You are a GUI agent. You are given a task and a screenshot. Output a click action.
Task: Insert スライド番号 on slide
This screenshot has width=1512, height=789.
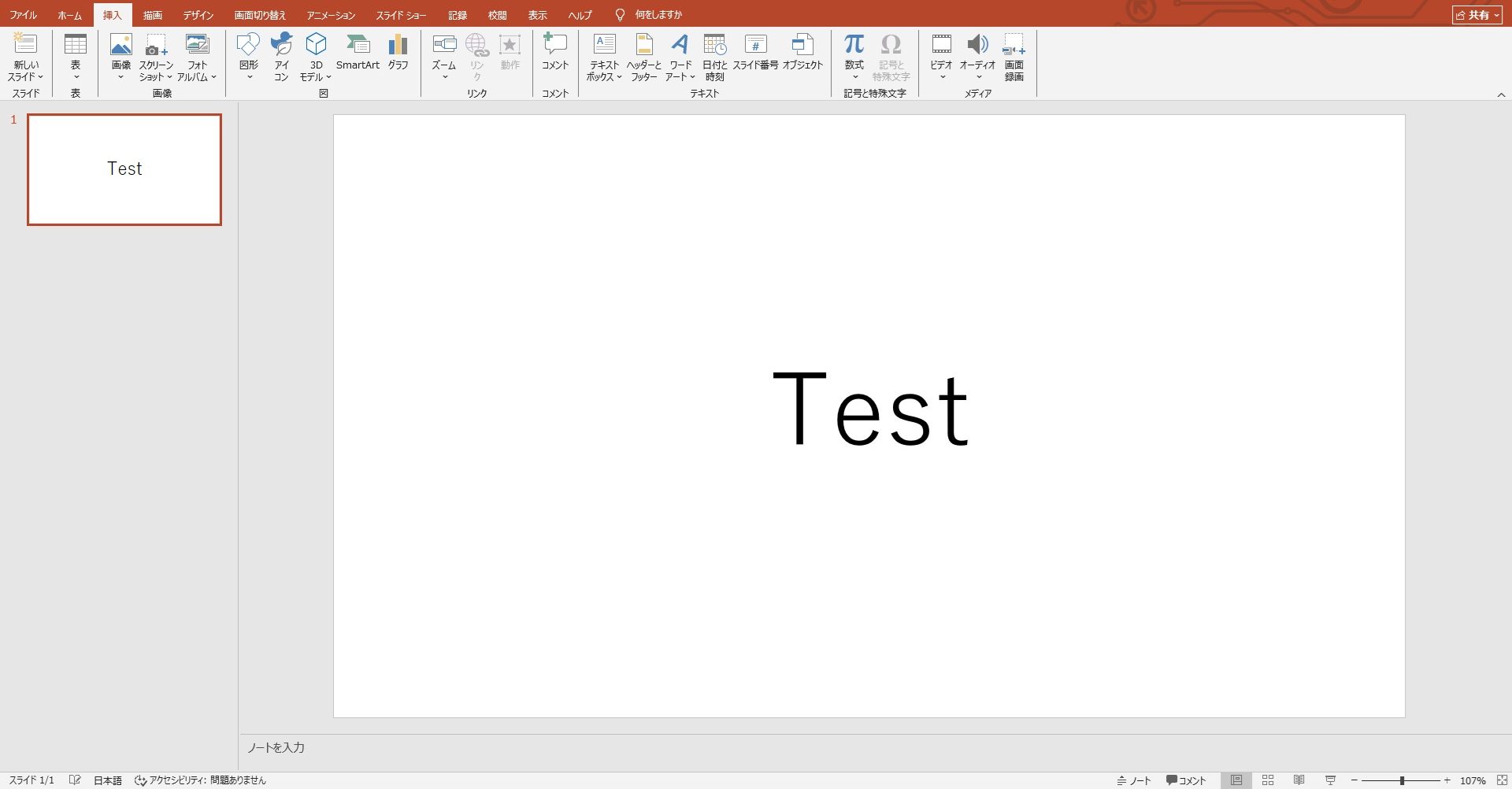755,53
